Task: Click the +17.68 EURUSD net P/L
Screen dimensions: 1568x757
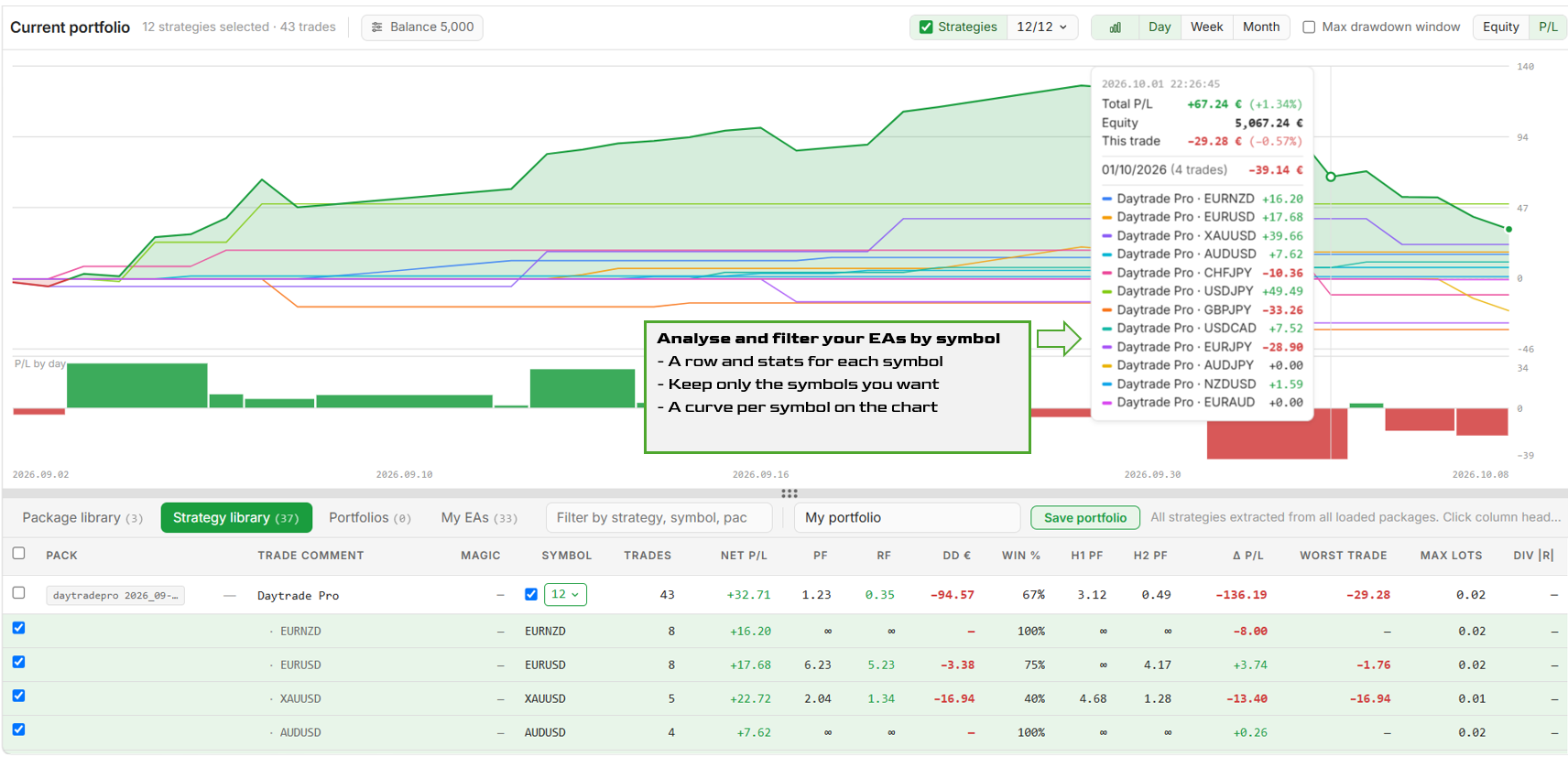Action: coord(750,665)
